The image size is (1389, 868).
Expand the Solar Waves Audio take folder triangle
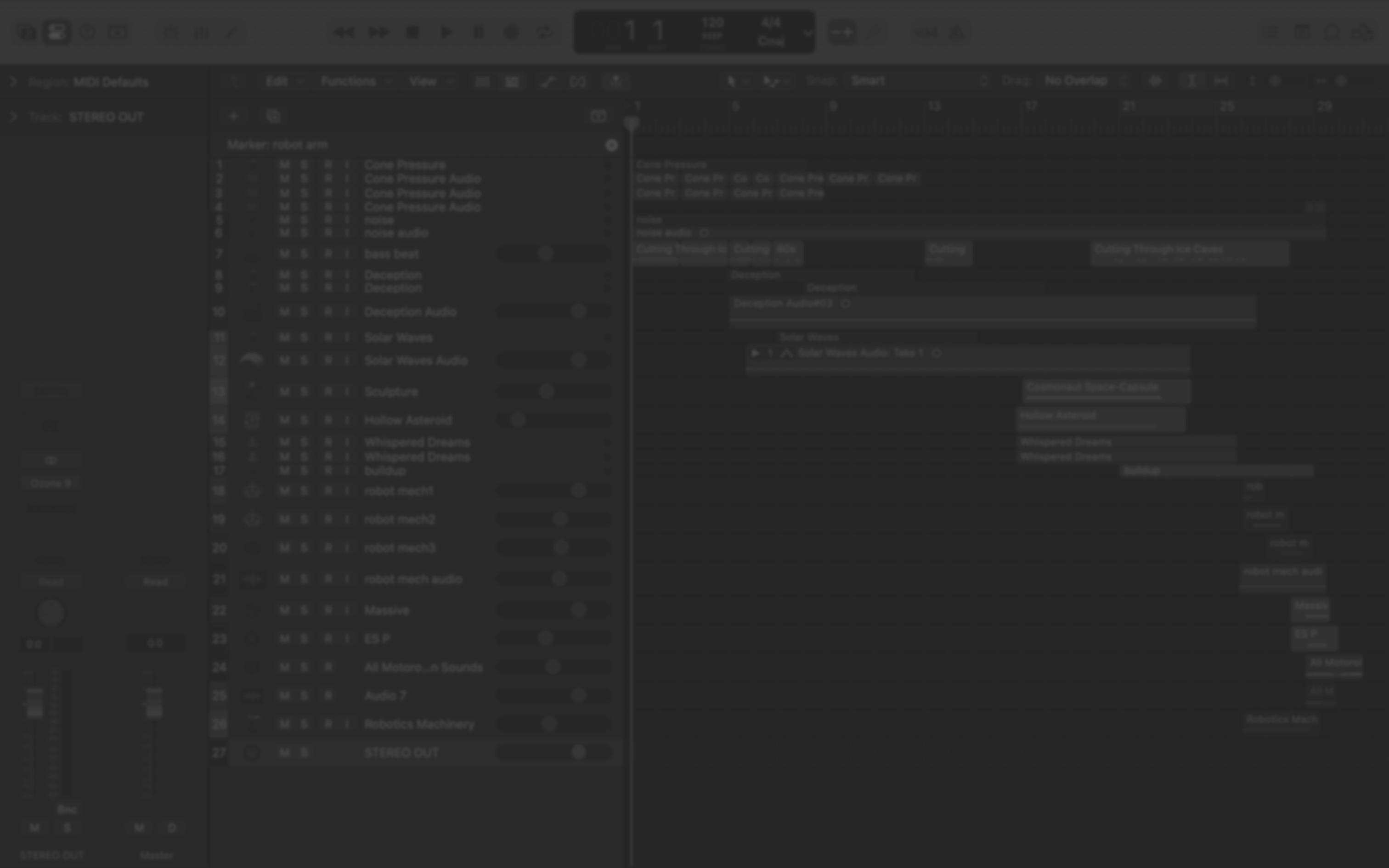click(x=755, y=353)
